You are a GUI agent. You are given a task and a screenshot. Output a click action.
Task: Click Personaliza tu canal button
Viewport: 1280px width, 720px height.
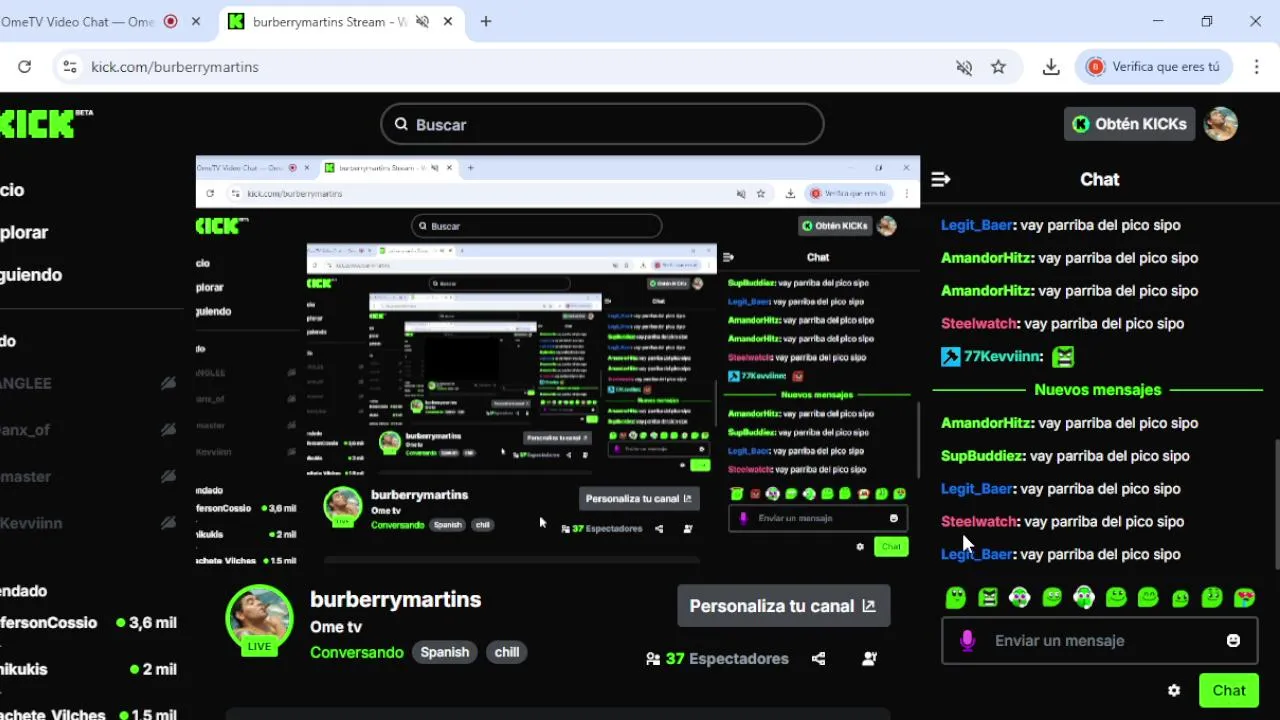(x=783, y=606)
